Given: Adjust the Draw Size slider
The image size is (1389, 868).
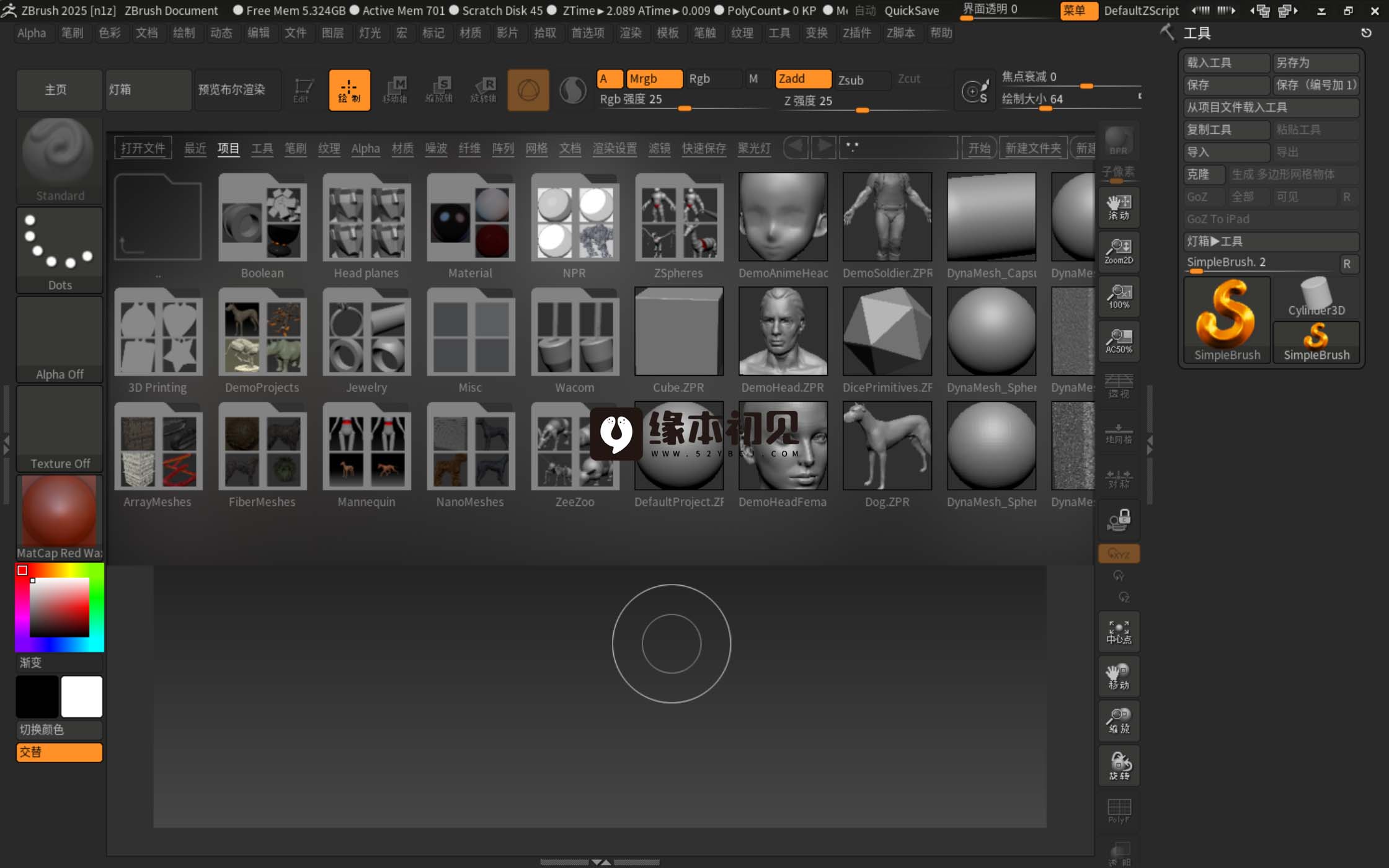Looking at the screenshot, I should (1071, 100).
